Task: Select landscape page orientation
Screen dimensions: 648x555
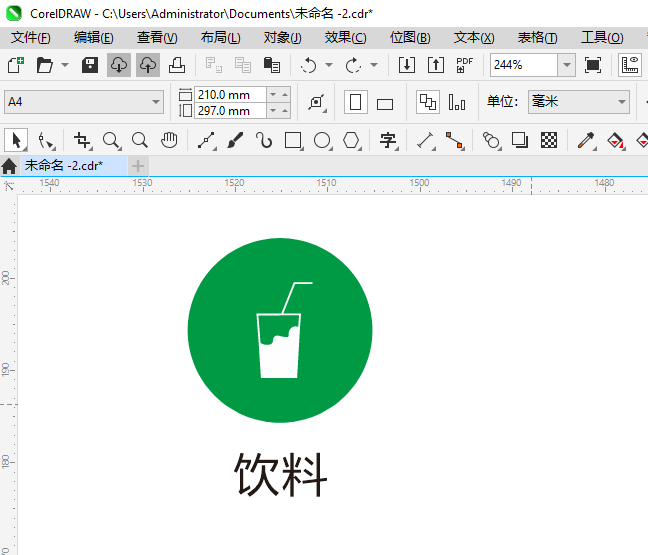Action: click(x=385, y=104)
